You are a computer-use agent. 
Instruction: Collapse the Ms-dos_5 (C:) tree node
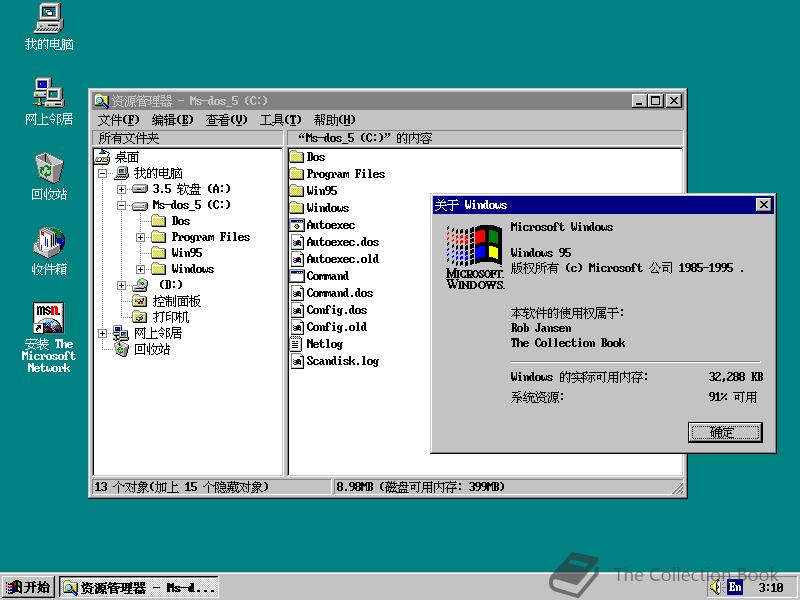pyautogui.click(x=121, y=206)
